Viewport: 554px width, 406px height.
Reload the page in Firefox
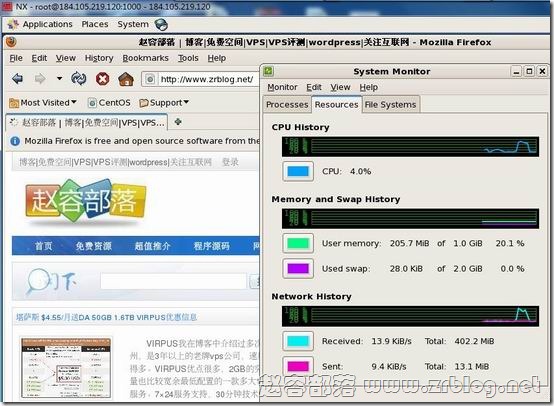pyautogui.click(x=78, y=78)
